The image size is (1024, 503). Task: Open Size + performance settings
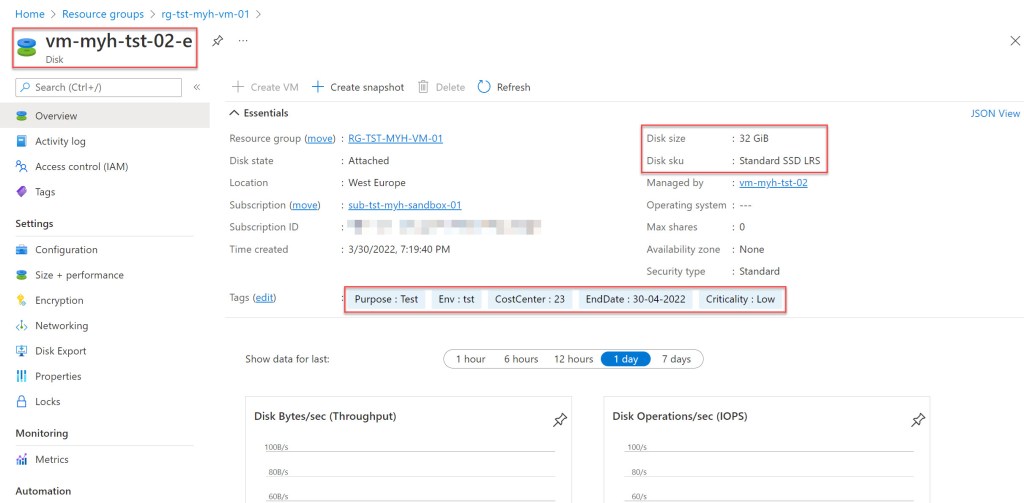click(x=79, y=275)
